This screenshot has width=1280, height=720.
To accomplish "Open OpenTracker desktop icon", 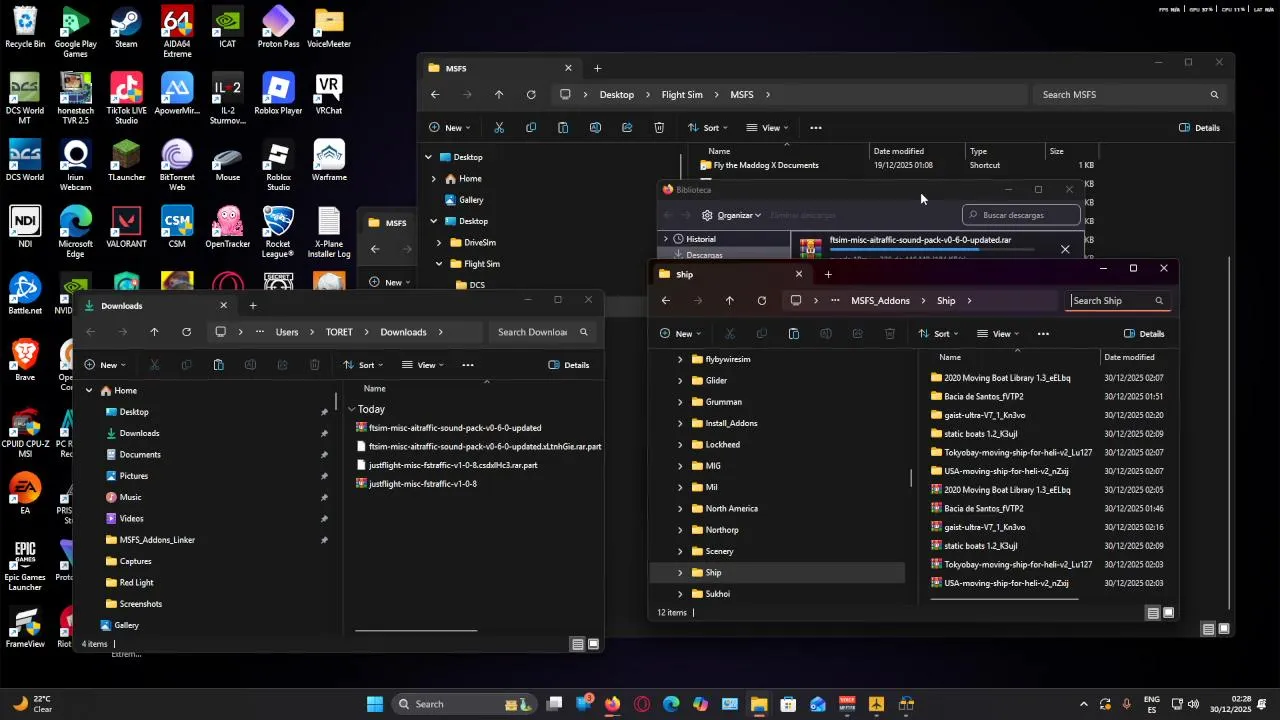I will 228,228.
